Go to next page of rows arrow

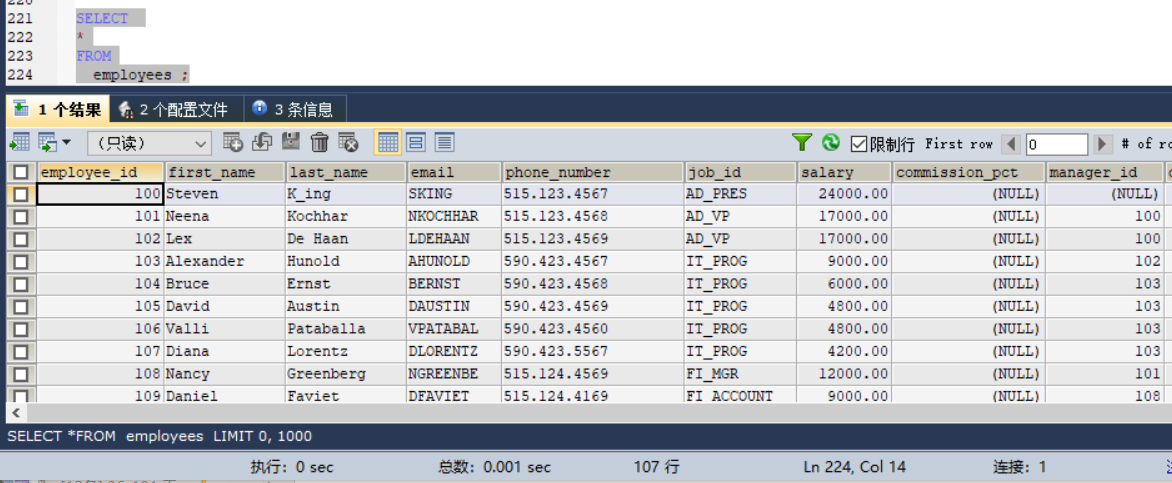pyautogui.click(x=1102, y=144)
